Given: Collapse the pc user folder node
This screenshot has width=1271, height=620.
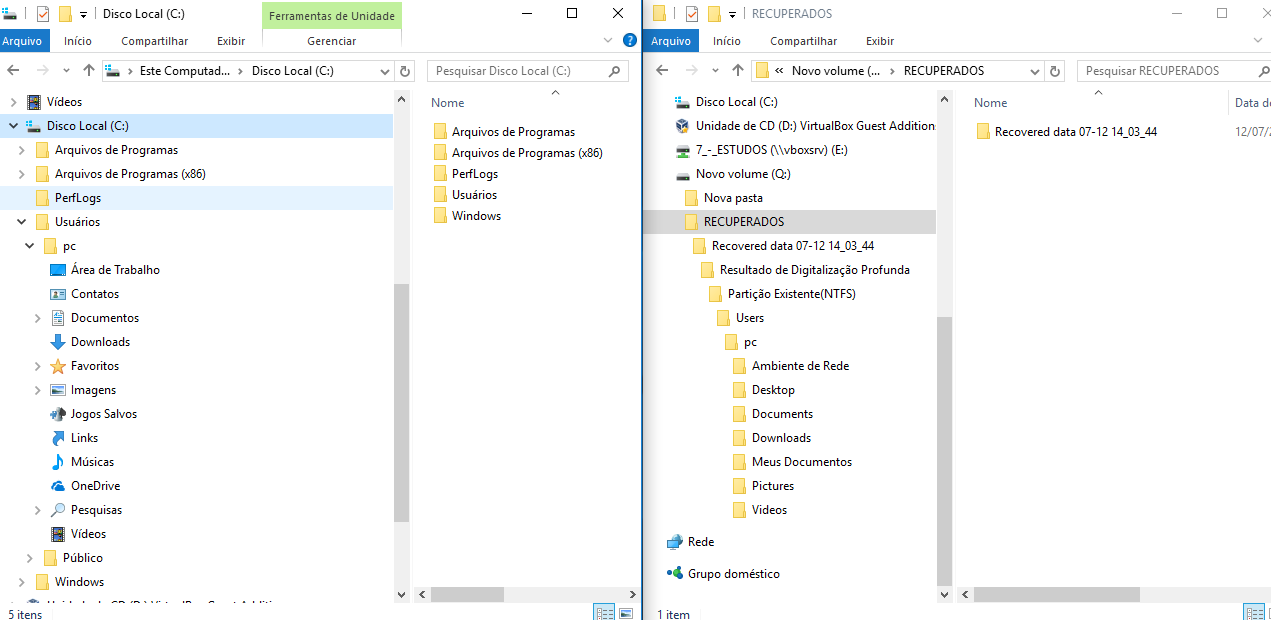Looking at the screenshot, I should coord(29,246).
